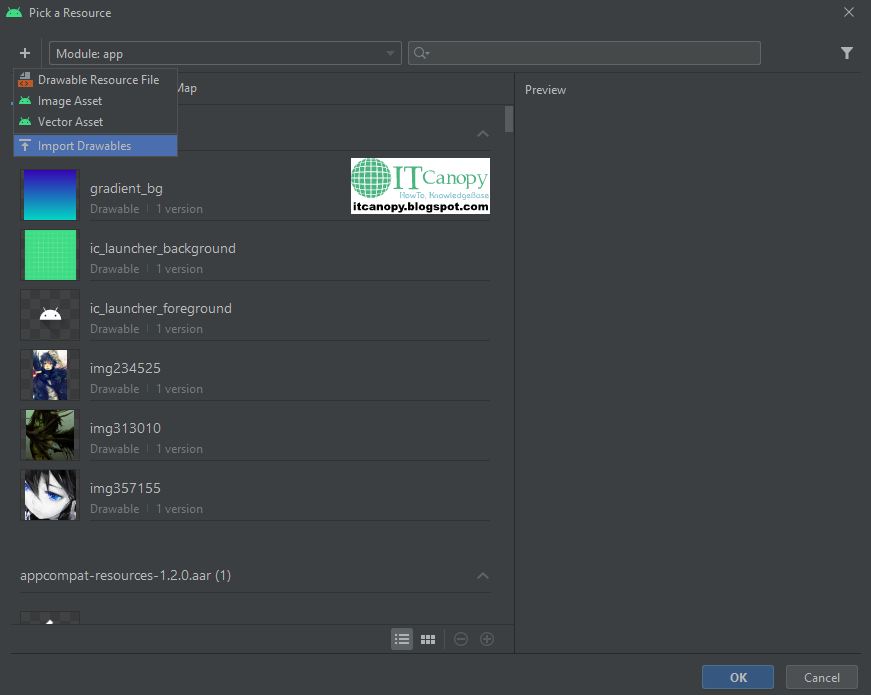Click Cancel to dismiss the dialog
The image size is (871, 695).
point(821,677)
